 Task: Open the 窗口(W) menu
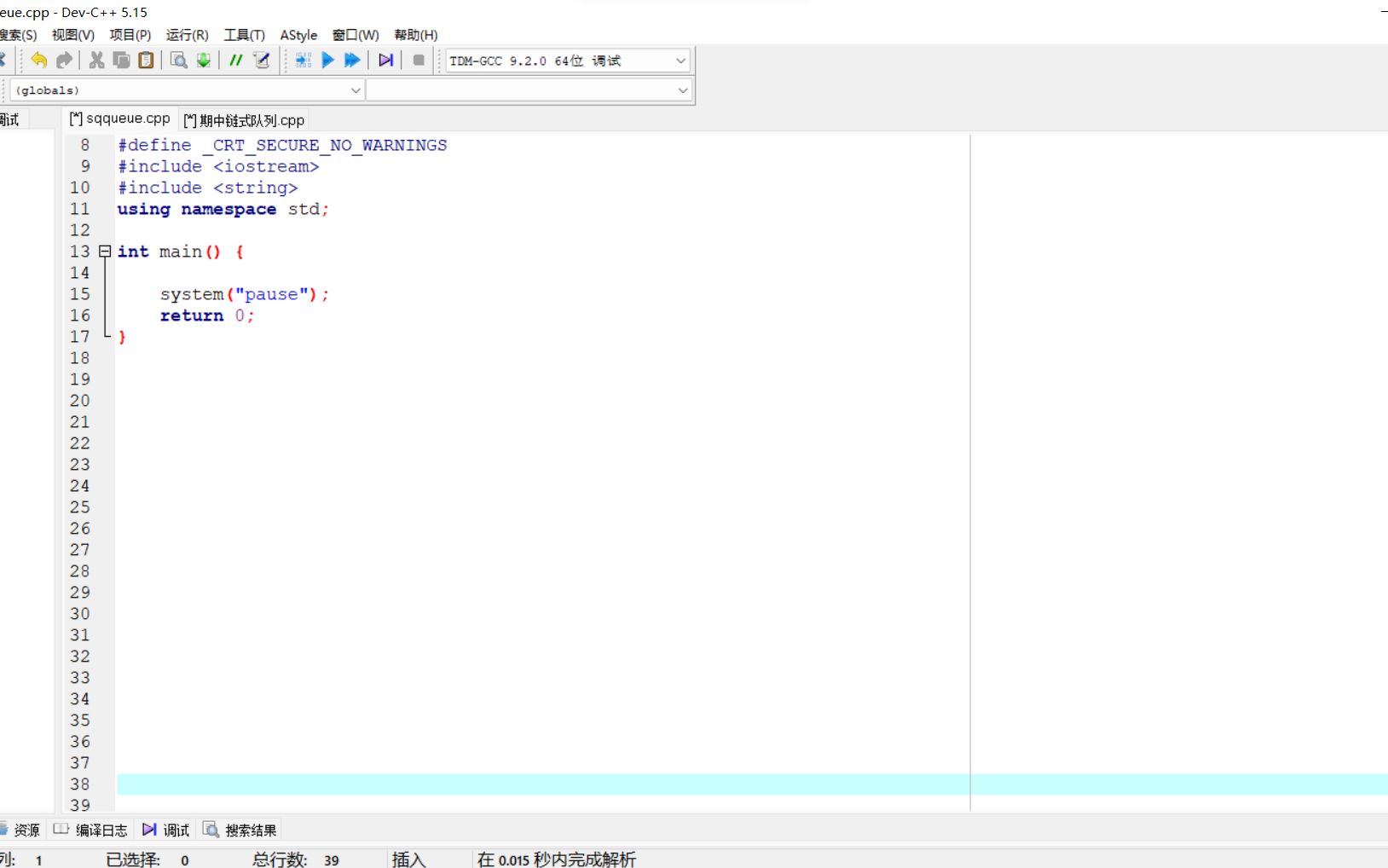[x=356, y=35]
